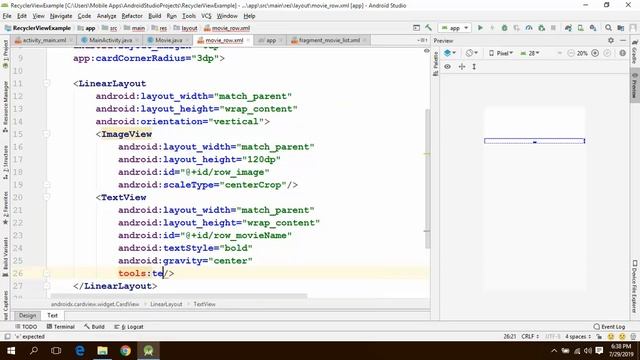
Task: Switch to the Design editor tab
Action: [27, 315]
